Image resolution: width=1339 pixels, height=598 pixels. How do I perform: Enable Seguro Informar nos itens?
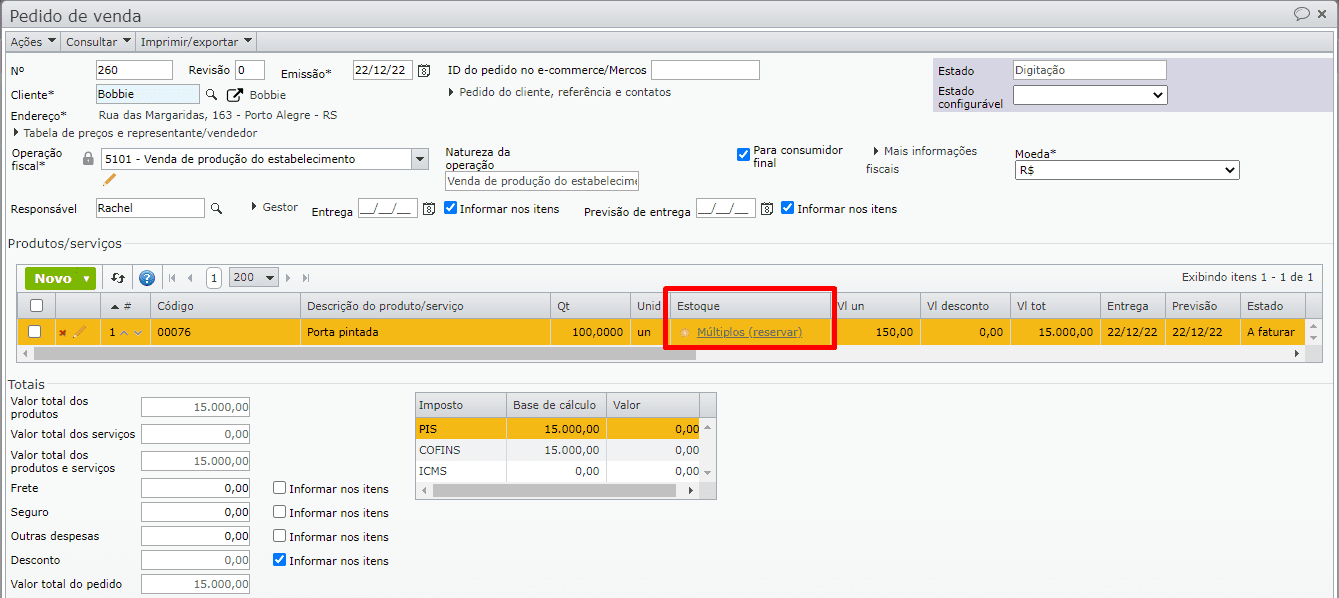pos(280,512)
